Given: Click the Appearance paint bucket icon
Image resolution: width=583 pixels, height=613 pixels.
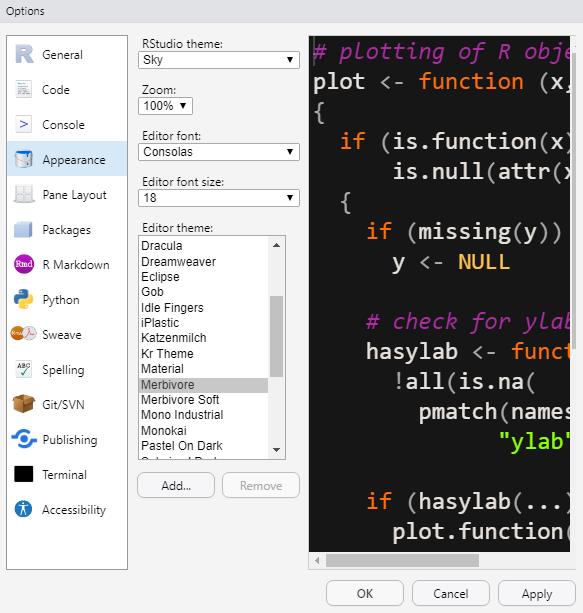Looking at the screenshot, I should point(24,159).
